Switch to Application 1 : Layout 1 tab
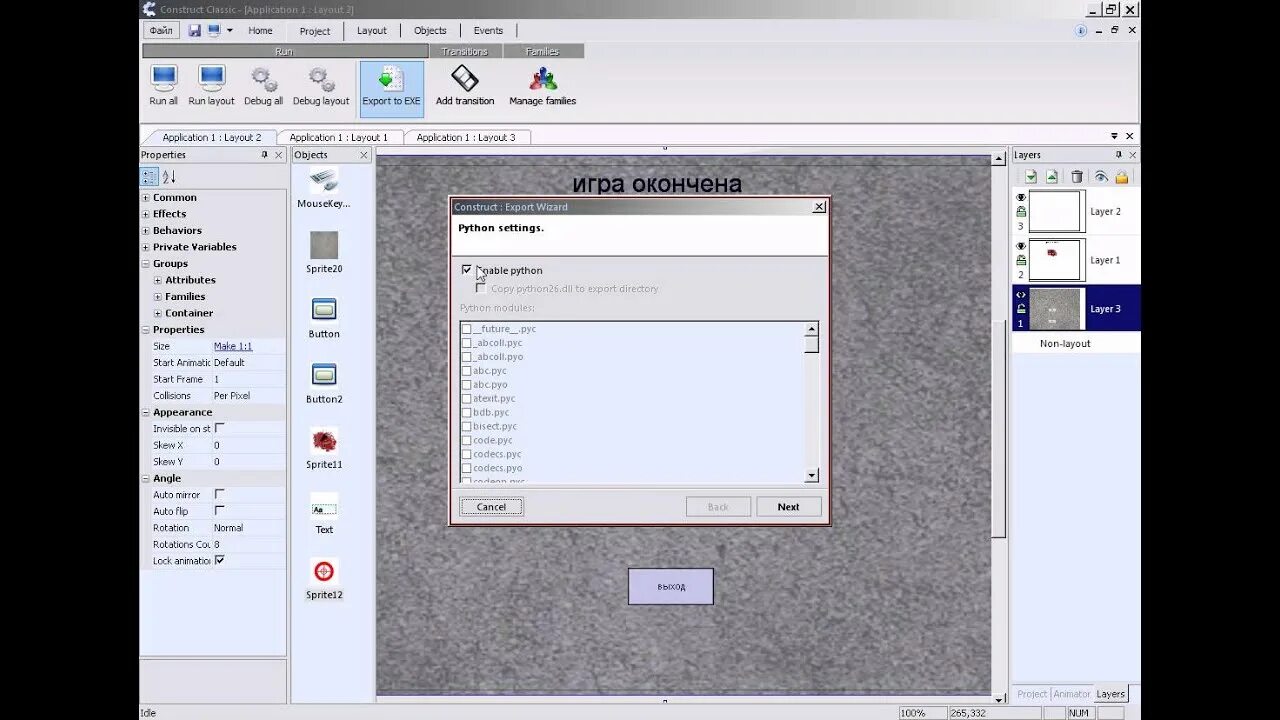 pos(338,137)
